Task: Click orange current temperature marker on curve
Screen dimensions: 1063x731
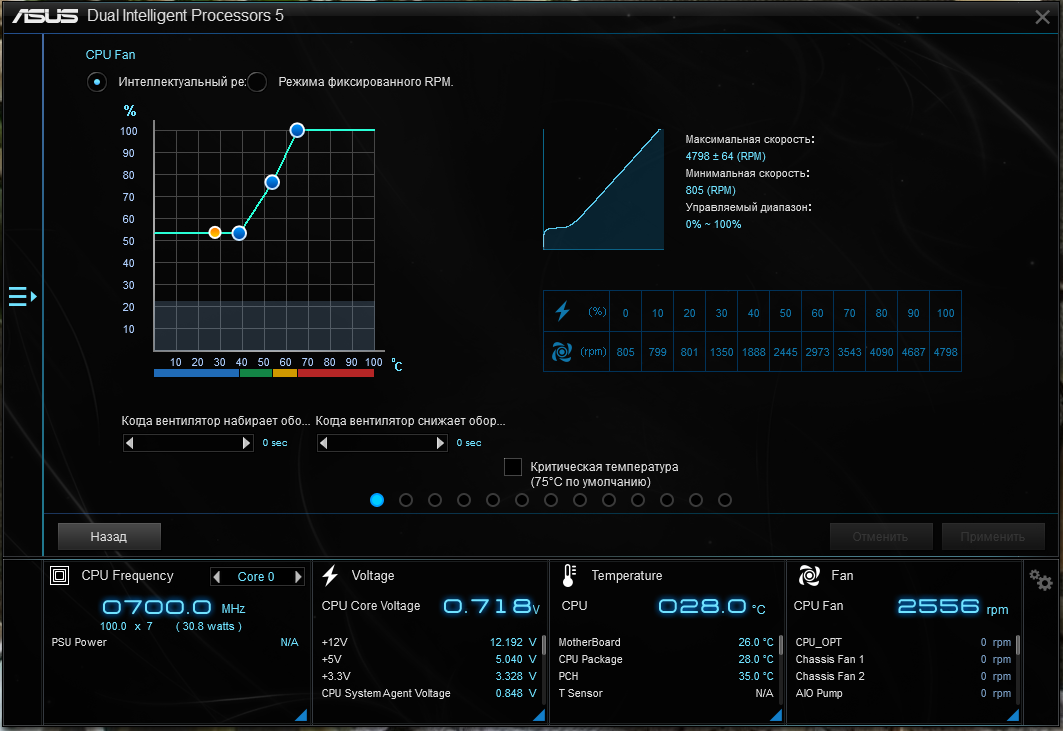Action: (x=215, y=233)
